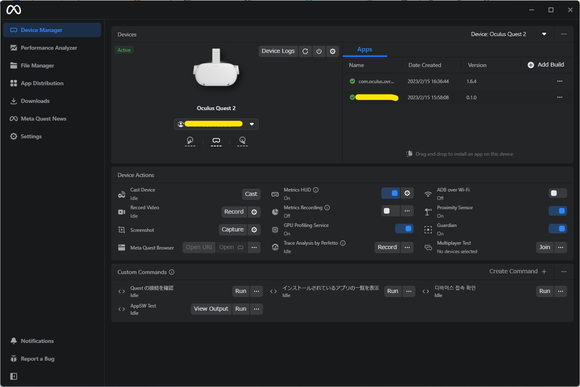Screen dimensions: 580x387
Task: Click Report a Bug
Action: 37,359
